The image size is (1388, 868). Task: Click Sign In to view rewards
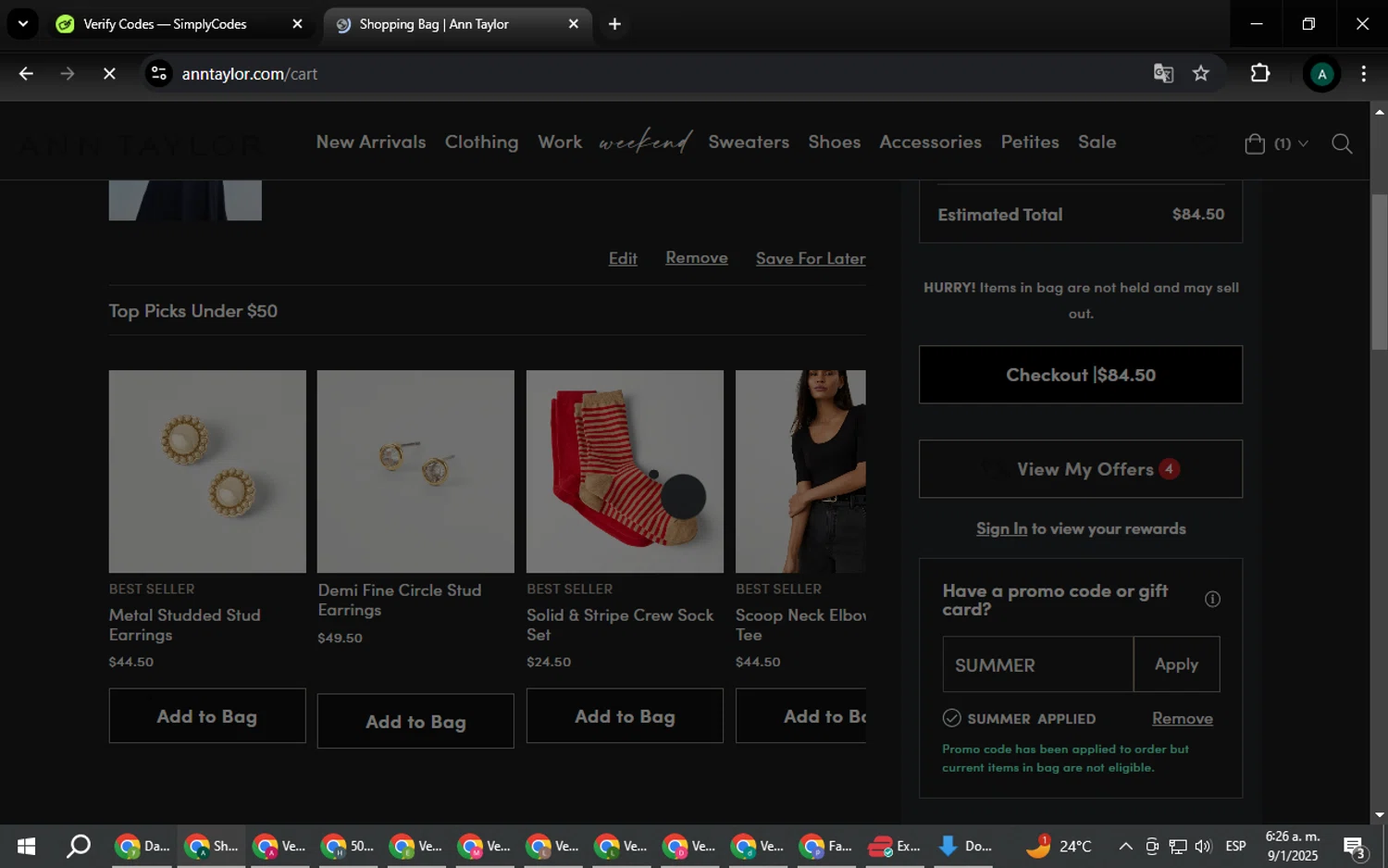tap(1001, 528)
